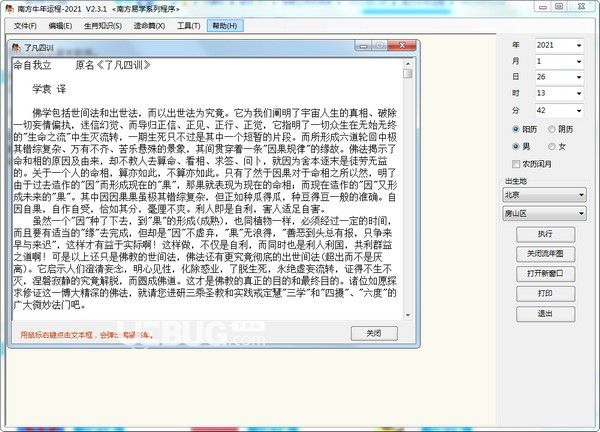Screen dimensions: 600x432
Task: Click the text box scrollbar thumb
Action: 408,73
